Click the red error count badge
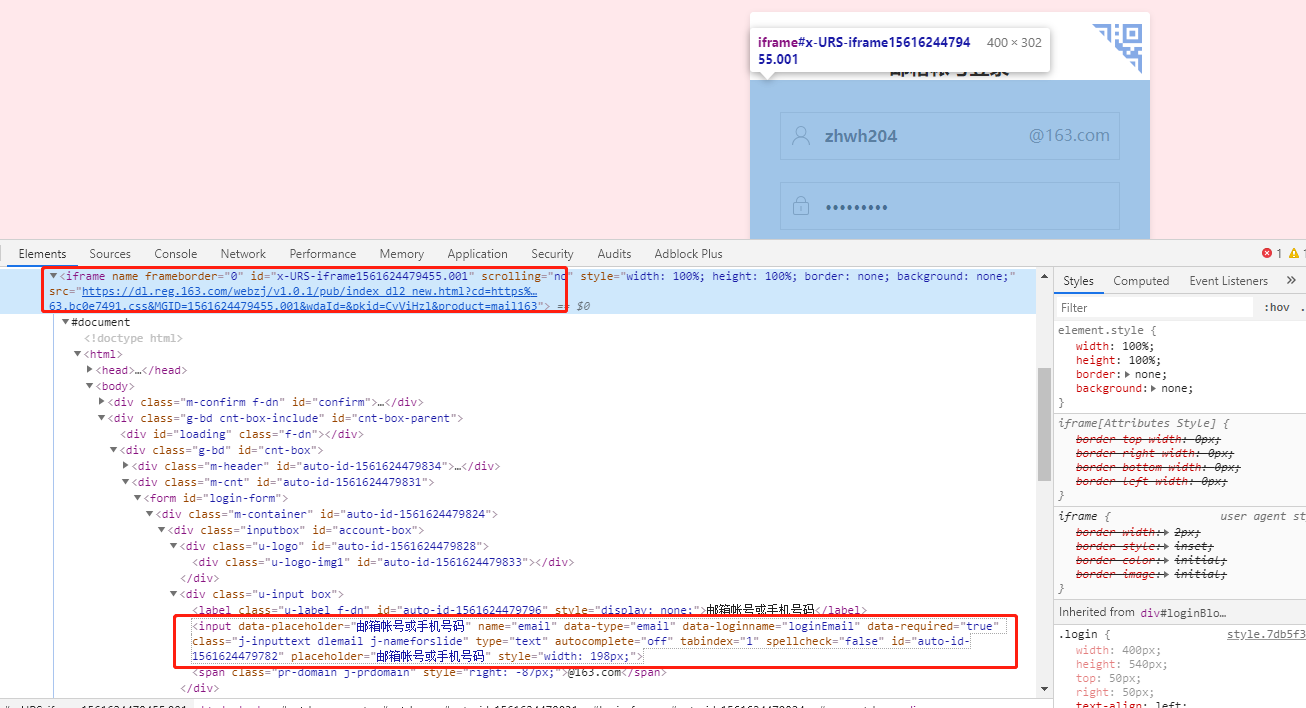Image resolution: width=1306 pixels, height=708 pixels. [x=1266, y=253]
